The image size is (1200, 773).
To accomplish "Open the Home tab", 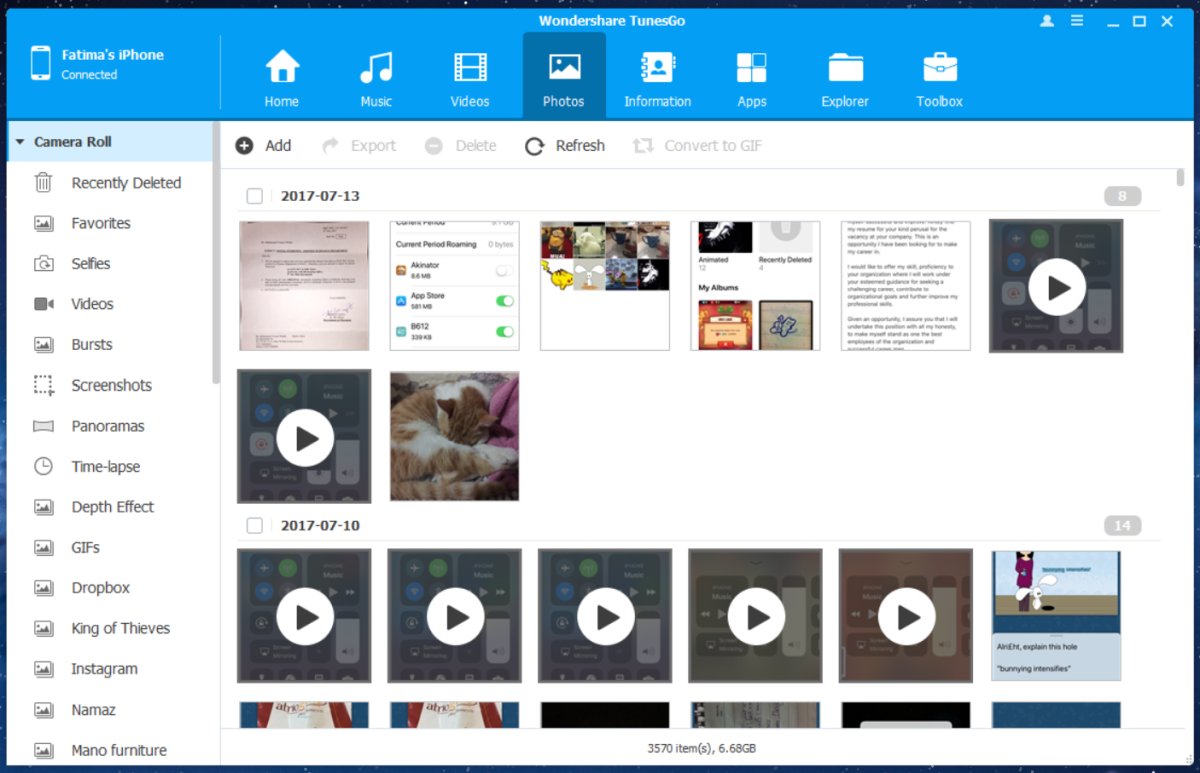I will [x=282, y=78].
